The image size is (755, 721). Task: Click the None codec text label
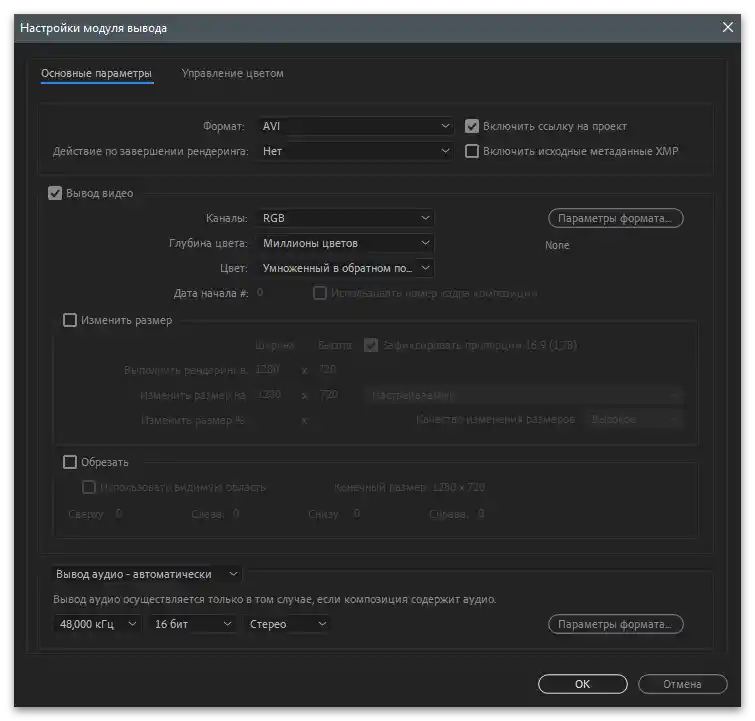pyautogui.click(x=557, y=245)
